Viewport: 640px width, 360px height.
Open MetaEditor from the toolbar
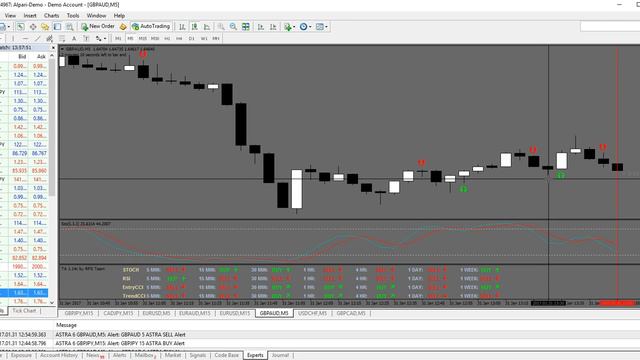123,27
